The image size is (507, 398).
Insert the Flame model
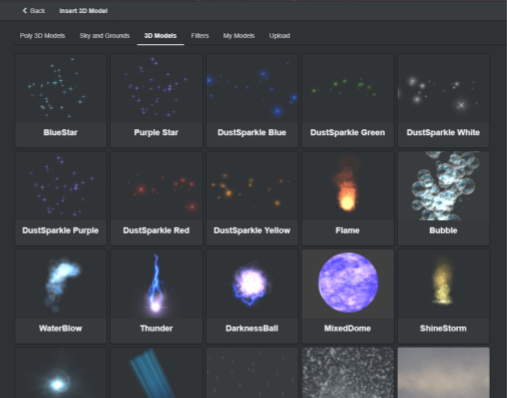pos(348,198)
